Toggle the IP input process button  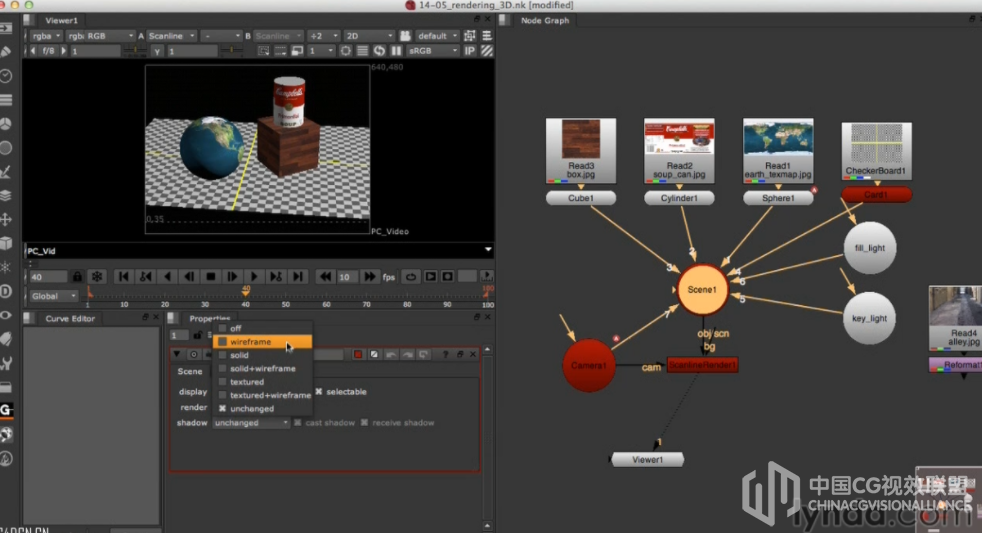pyautogui.click(x=469, y=51)
